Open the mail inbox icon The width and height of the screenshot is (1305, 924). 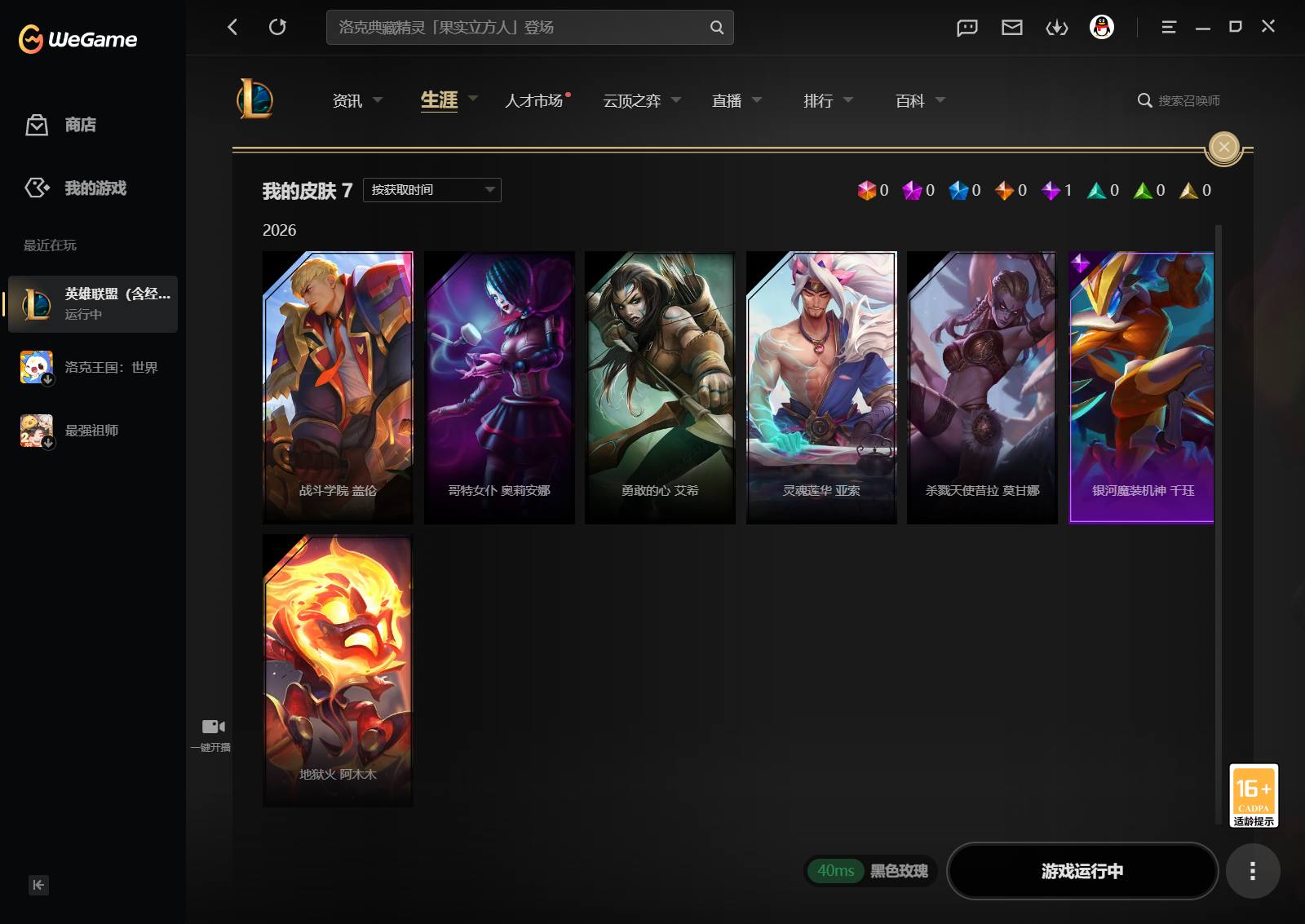pyautogui.click(x=1012, y=28)
